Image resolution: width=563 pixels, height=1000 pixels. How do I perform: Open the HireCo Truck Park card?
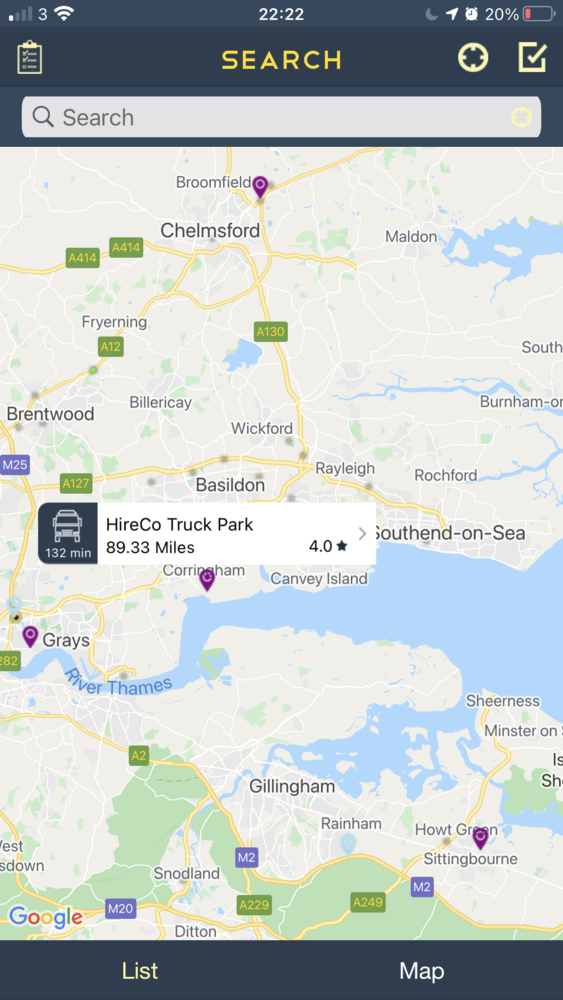(x=207, y=534)
